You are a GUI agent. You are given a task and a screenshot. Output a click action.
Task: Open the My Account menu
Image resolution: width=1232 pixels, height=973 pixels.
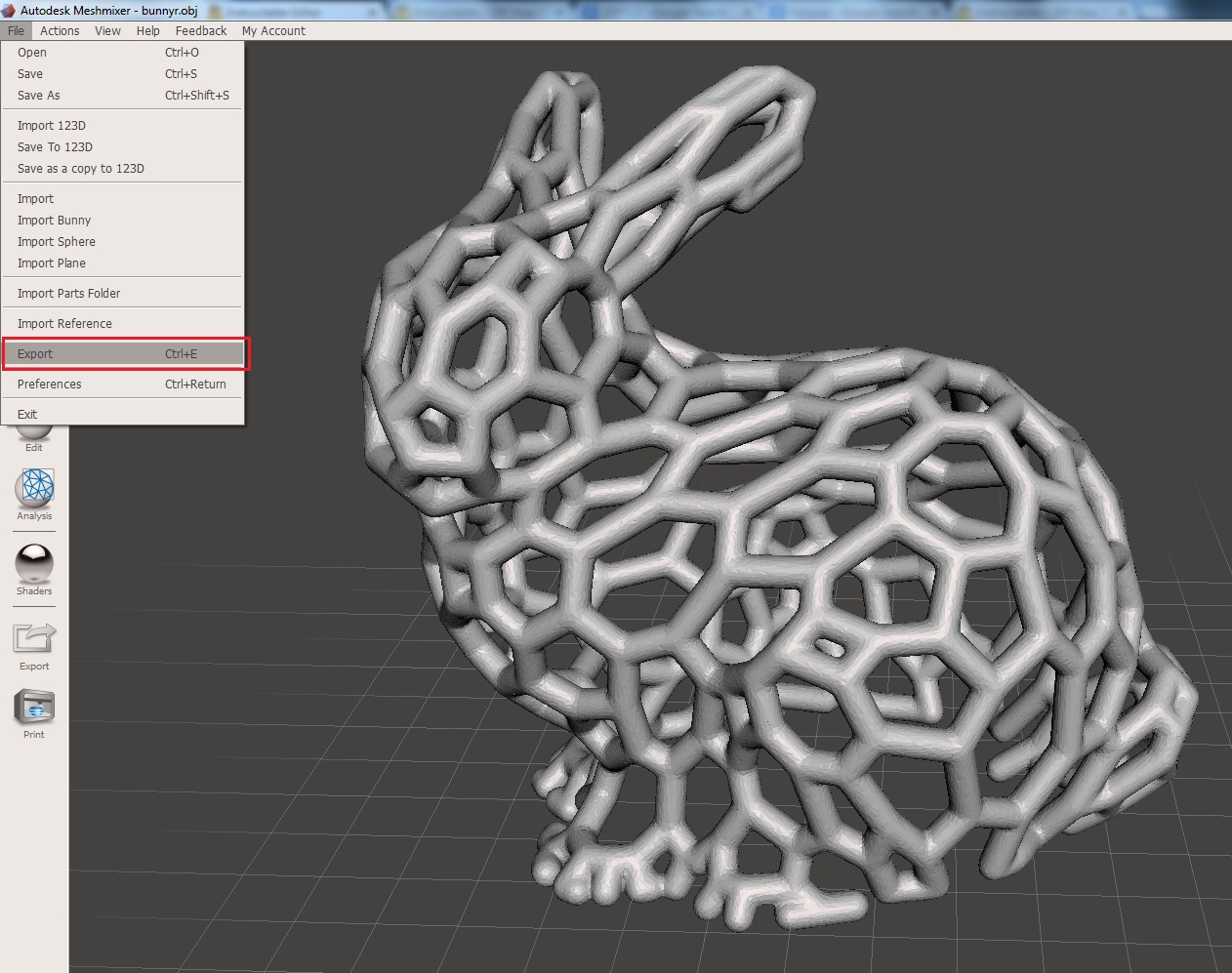tap(273, 30)
